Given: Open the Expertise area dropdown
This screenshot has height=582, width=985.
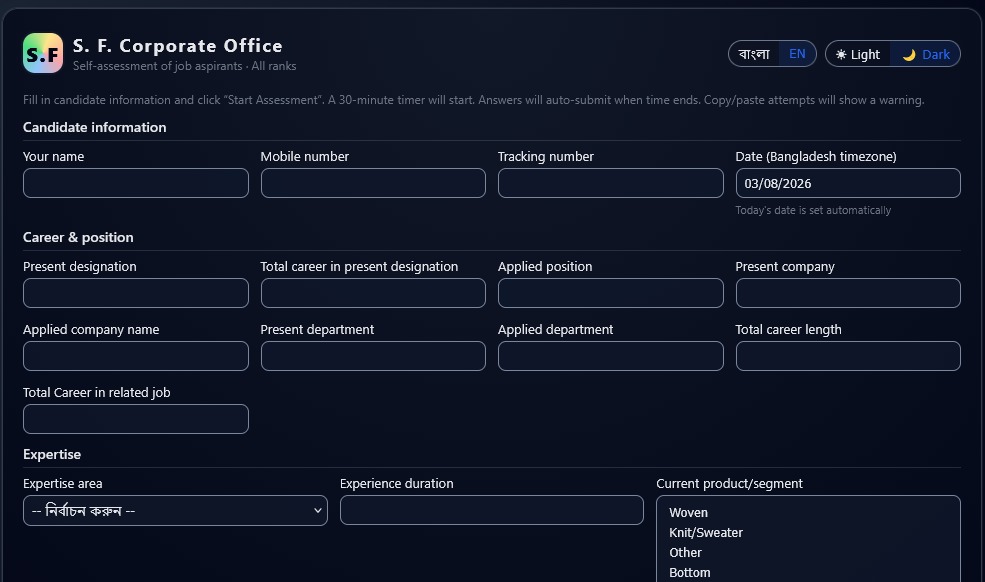Looking at the screenshot, I should coord(175,510).
